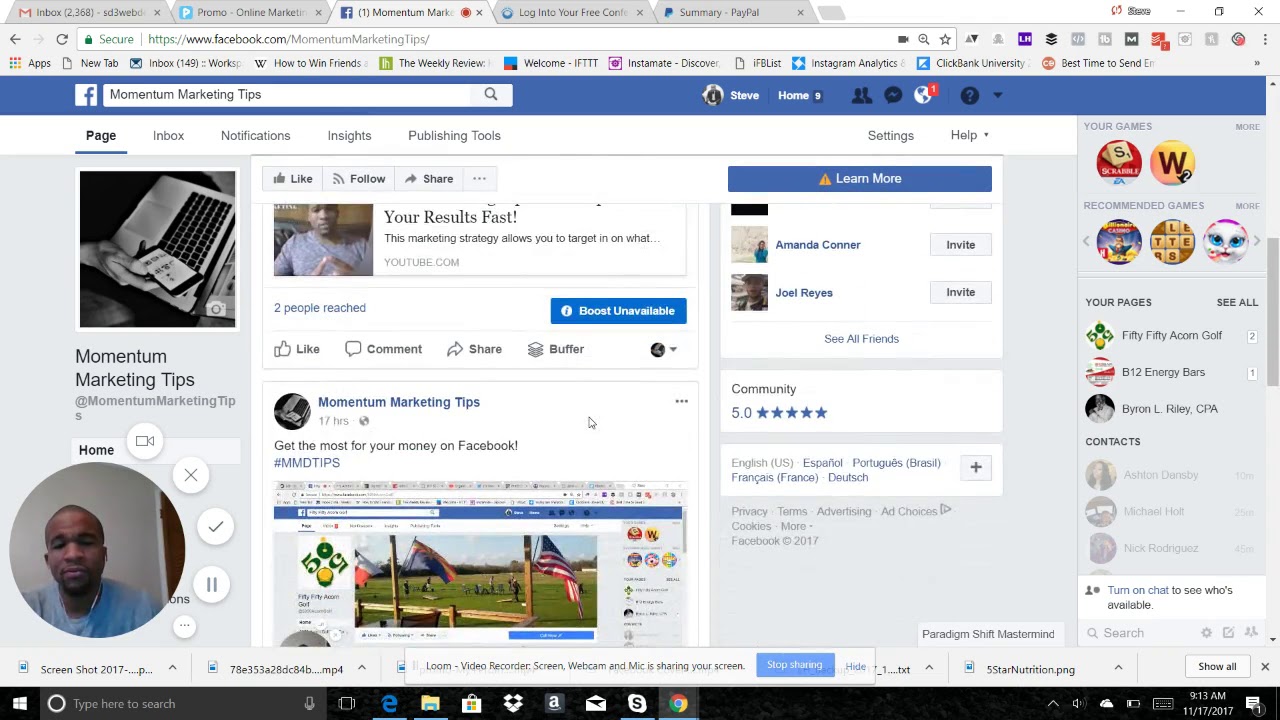
Task: Click the Loom camera toggle icon
Action: (x=145, y=441)
